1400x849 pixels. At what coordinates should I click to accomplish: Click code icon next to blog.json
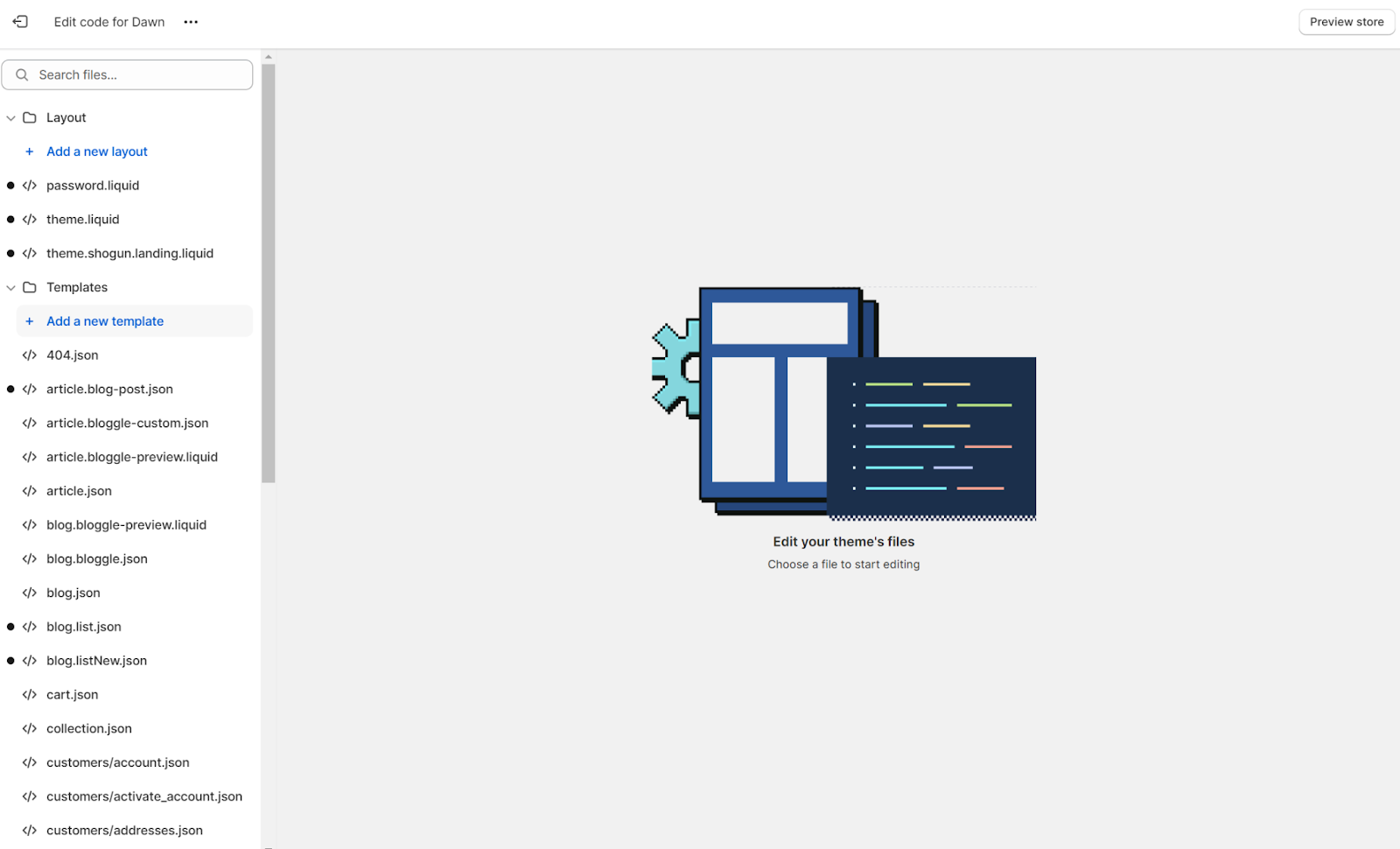(30, 593)
